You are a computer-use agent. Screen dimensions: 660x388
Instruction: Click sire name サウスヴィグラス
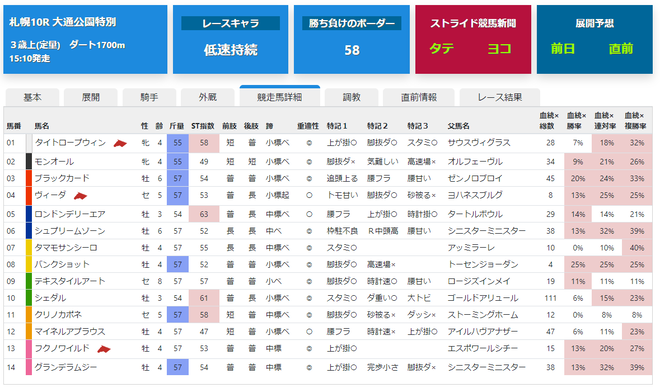(x=479, y=143)
